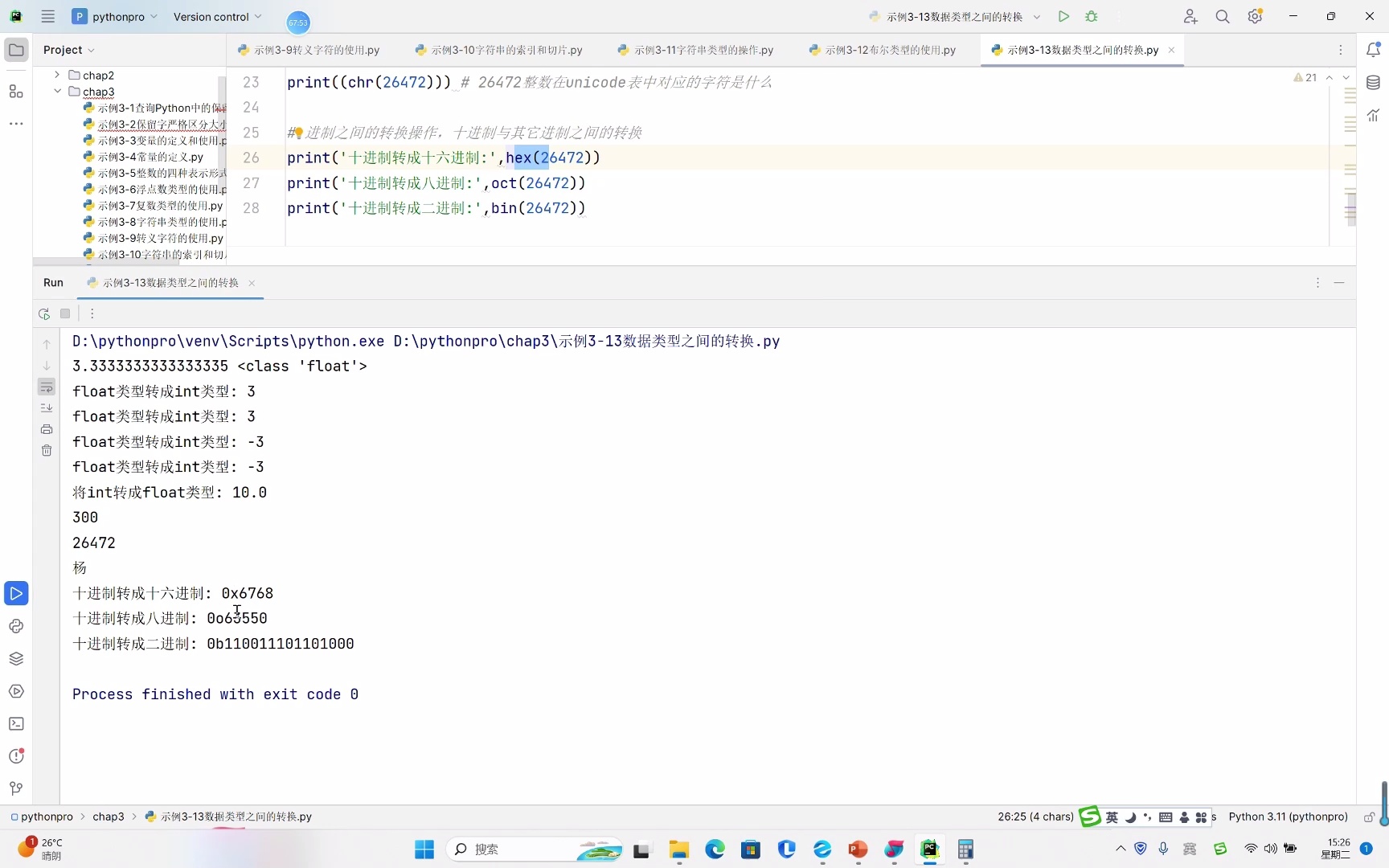Open the Git version control tool window

(16, 788)
